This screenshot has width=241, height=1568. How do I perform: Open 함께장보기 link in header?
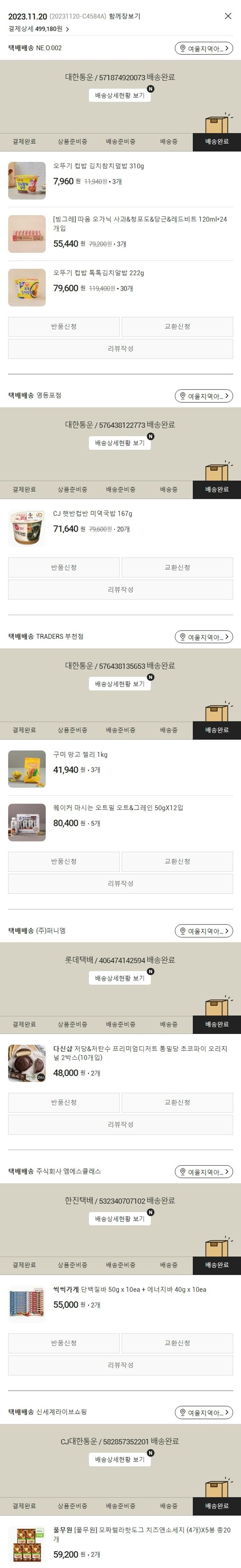(124, 16)
